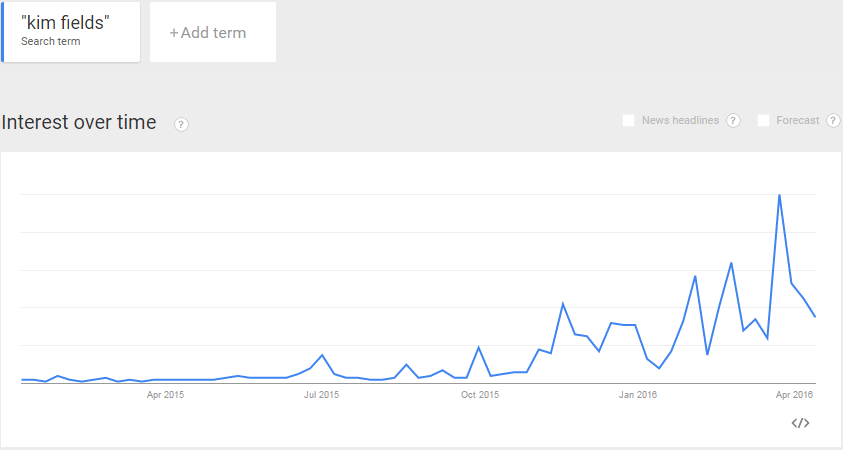Click the News headlines label text
The image size is (843, 450).
tap(680, 120)
